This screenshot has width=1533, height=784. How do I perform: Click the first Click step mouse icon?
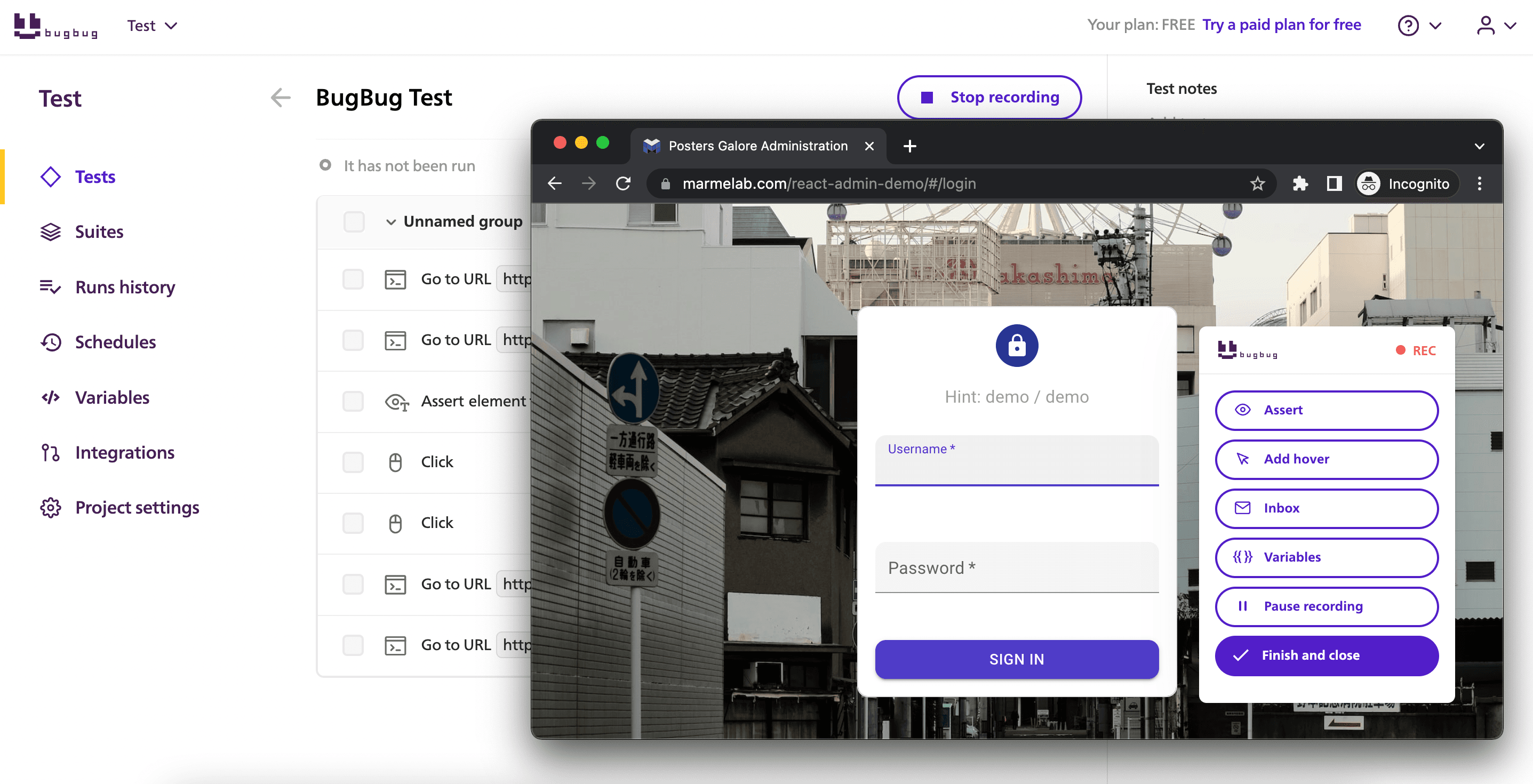pyautogui.click(x=395, y=462)
